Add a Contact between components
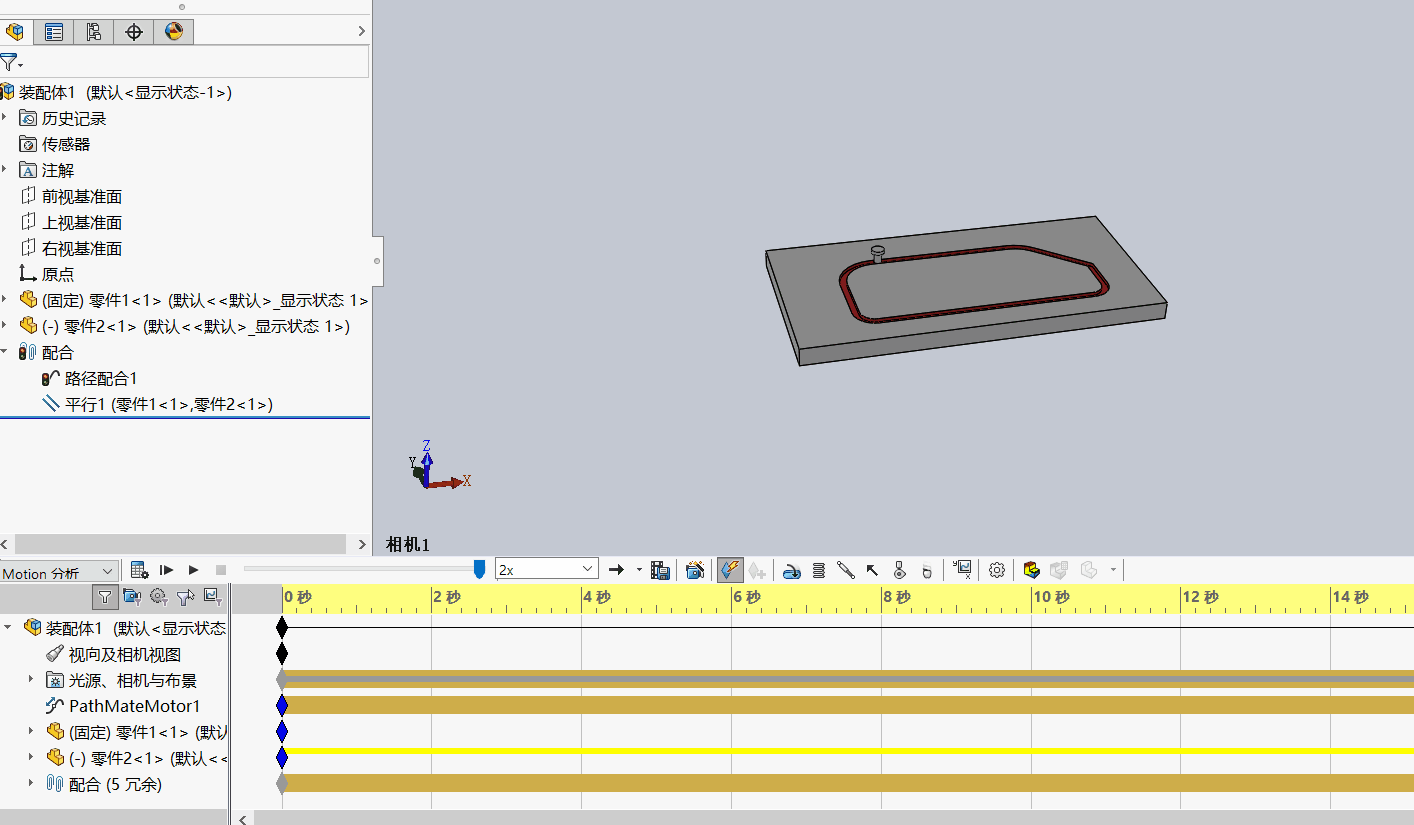 tap(899, 570)
